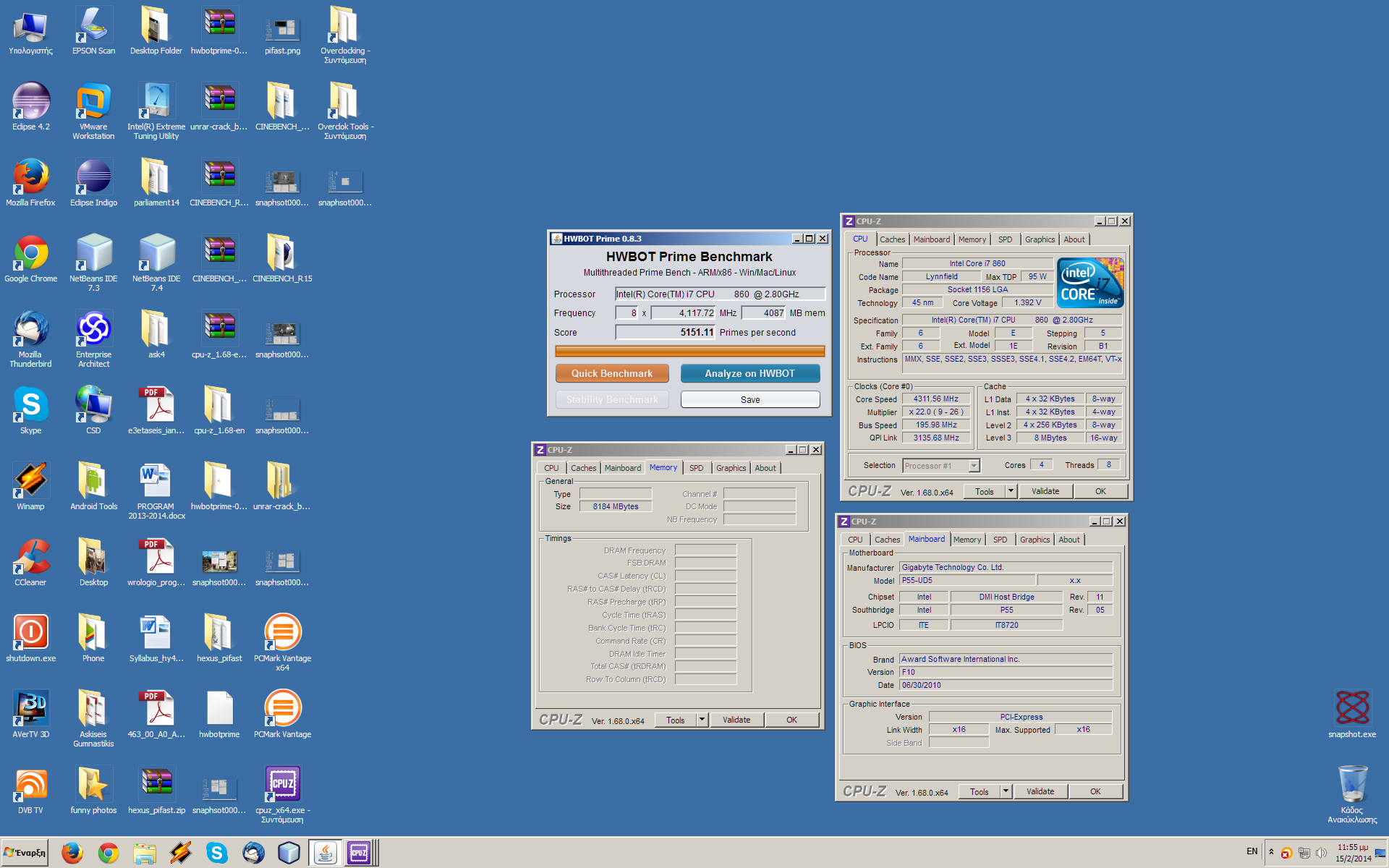Launch VMware Workstation from the desktop

click(x=93, y=111)
